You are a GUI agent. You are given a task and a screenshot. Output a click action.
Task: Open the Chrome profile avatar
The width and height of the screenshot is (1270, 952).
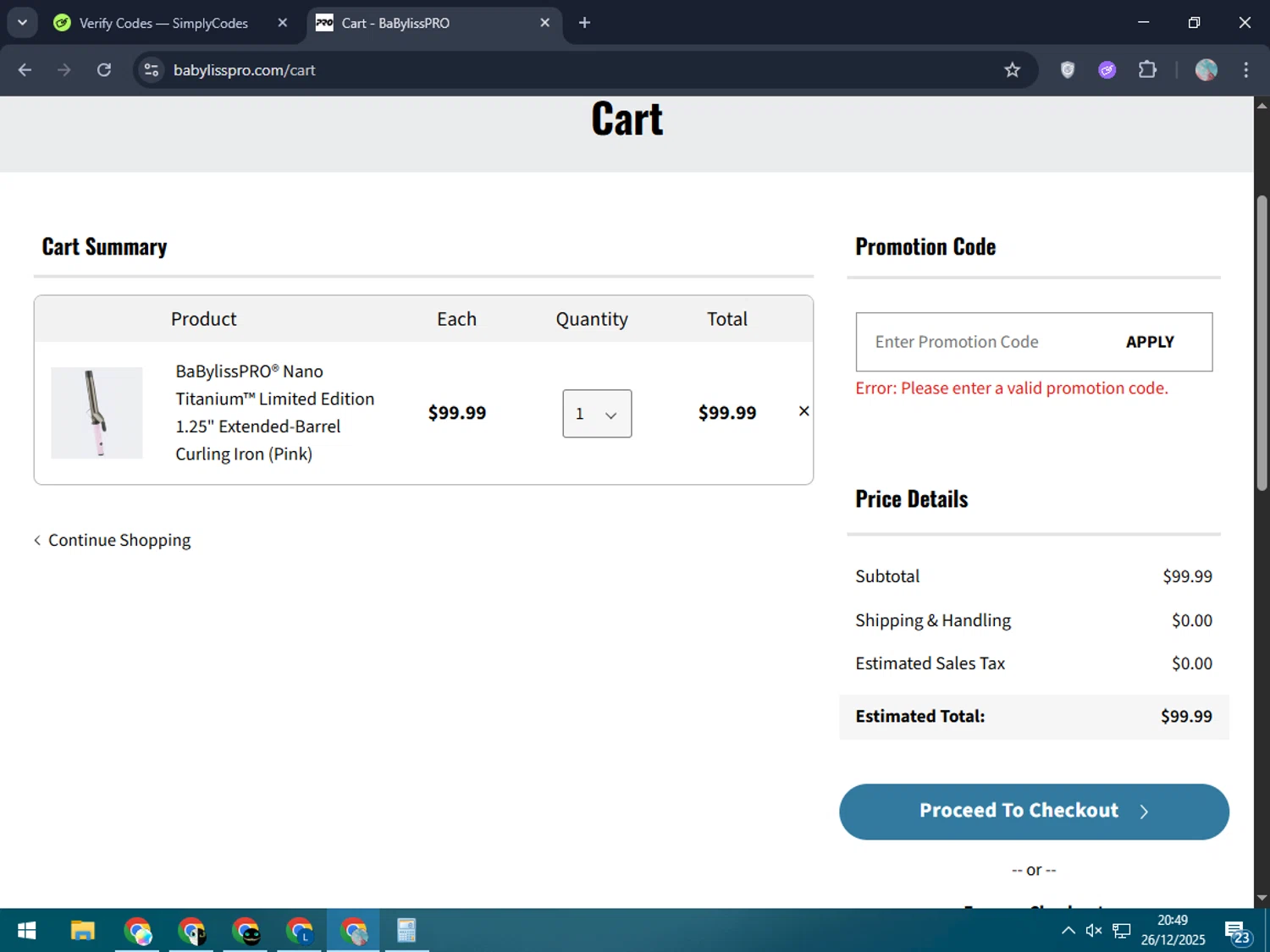click(1206, 70)
